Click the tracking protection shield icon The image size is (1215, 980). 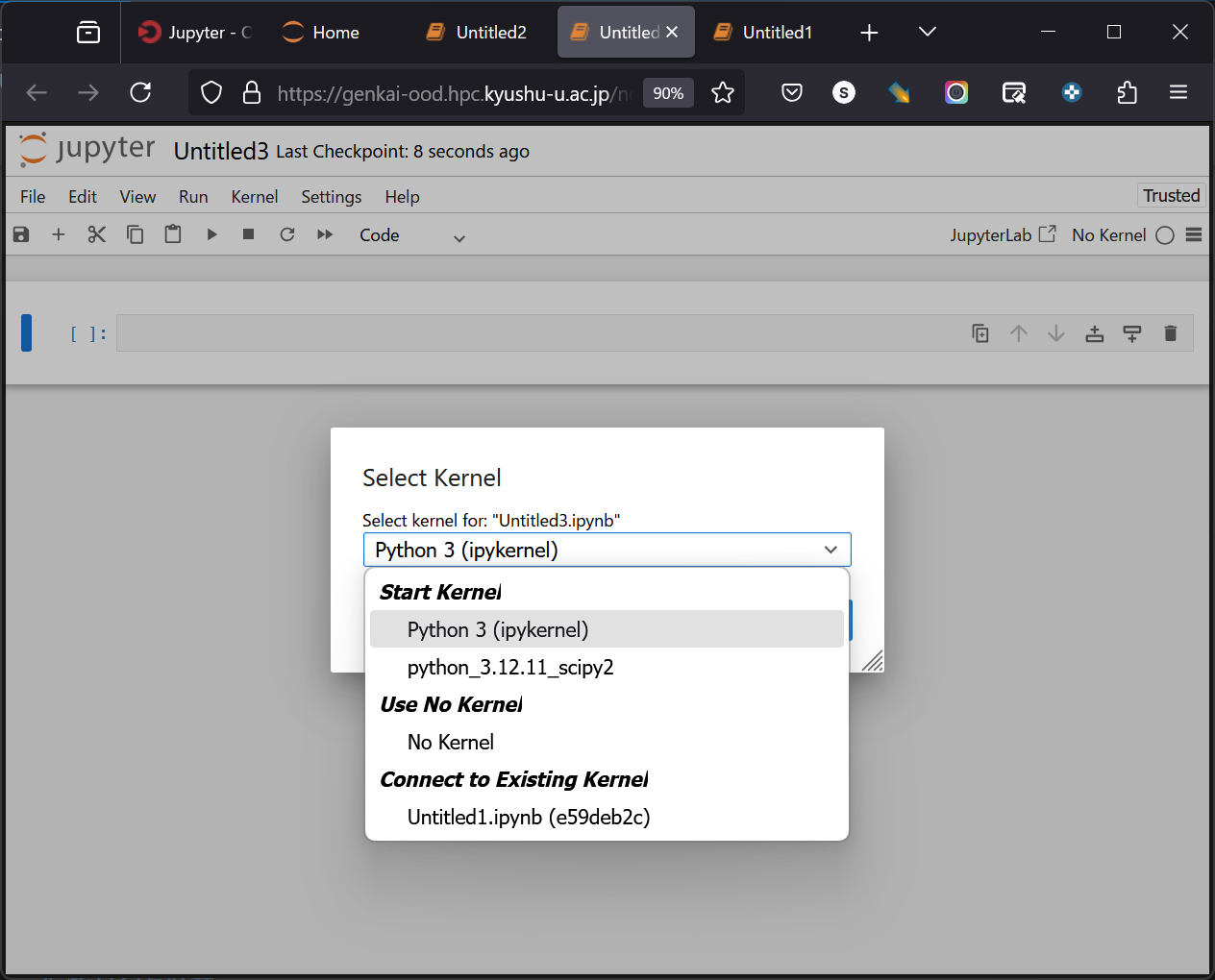coord(211,92)
